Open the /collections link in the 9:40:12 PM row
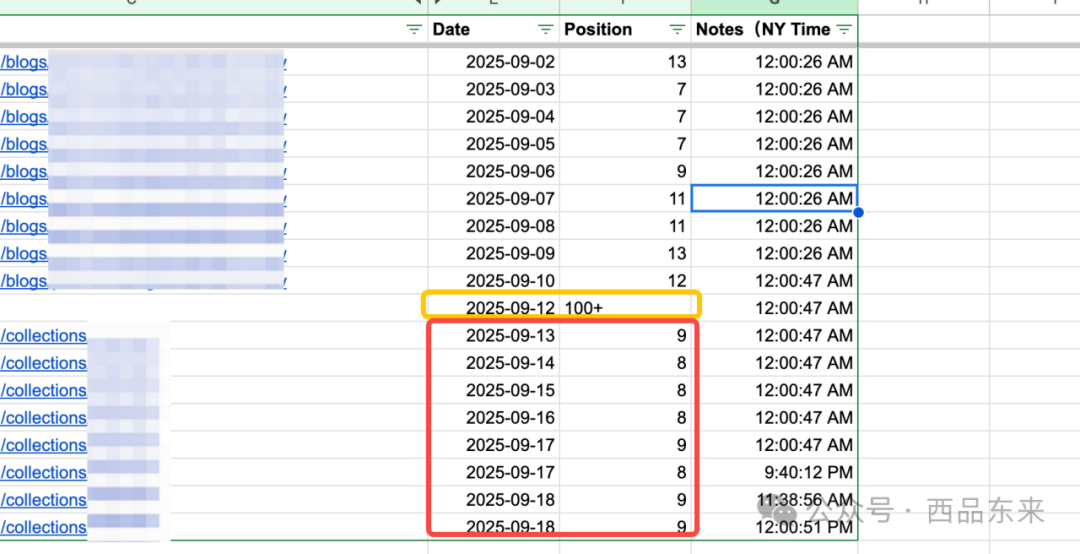1080x554 pixels. point(44,473)
